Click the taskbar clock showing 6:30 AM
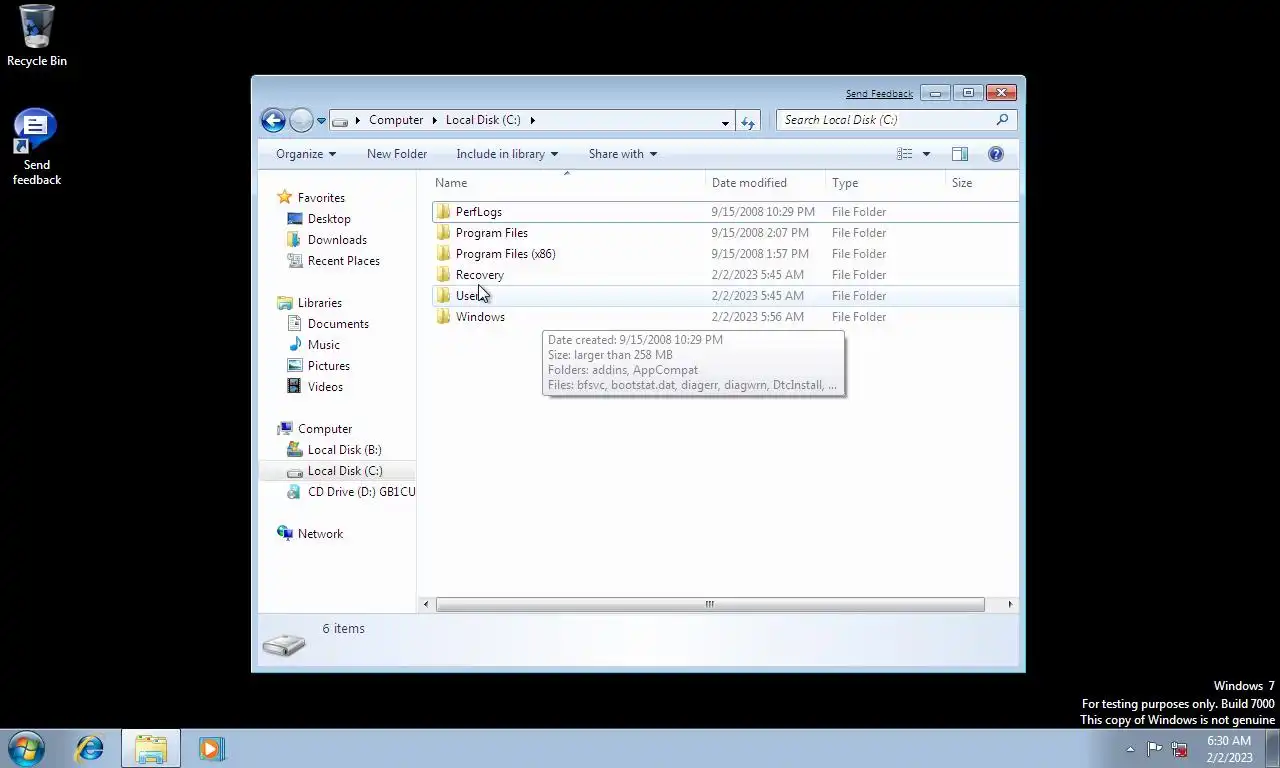The height and width of the screenshot is (768, 1280). 1229,749
